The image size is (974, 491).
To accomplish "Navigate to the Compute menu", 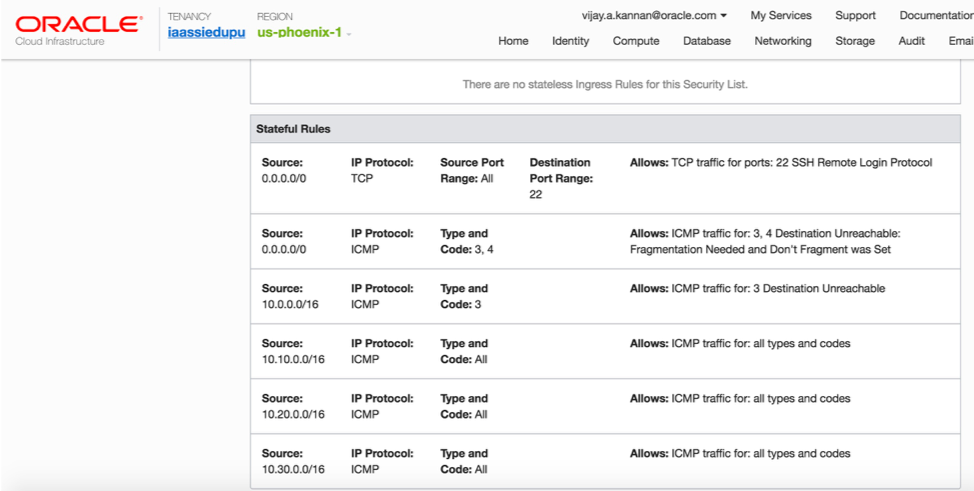I will pos(636,41).
